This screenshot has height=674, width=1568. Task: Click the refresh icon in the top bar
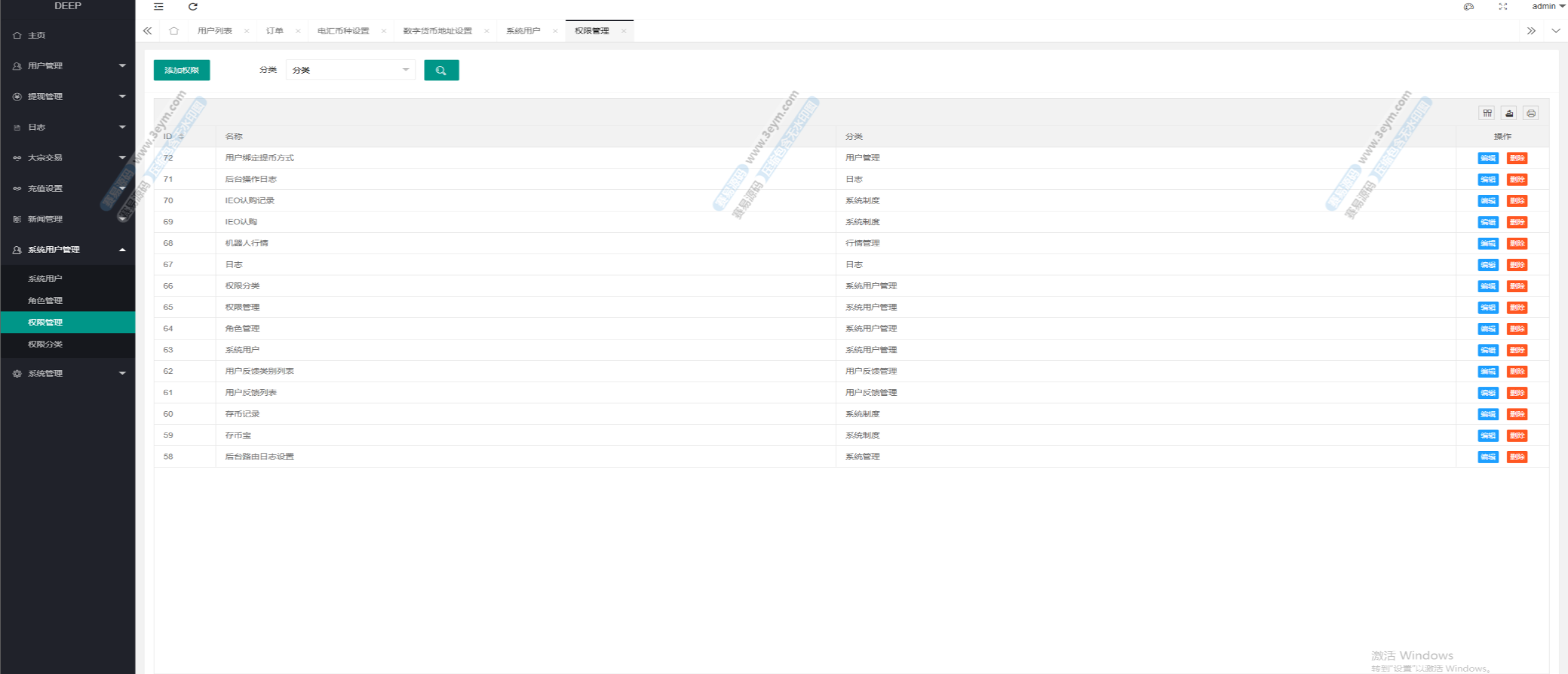(x=192, y=7)
